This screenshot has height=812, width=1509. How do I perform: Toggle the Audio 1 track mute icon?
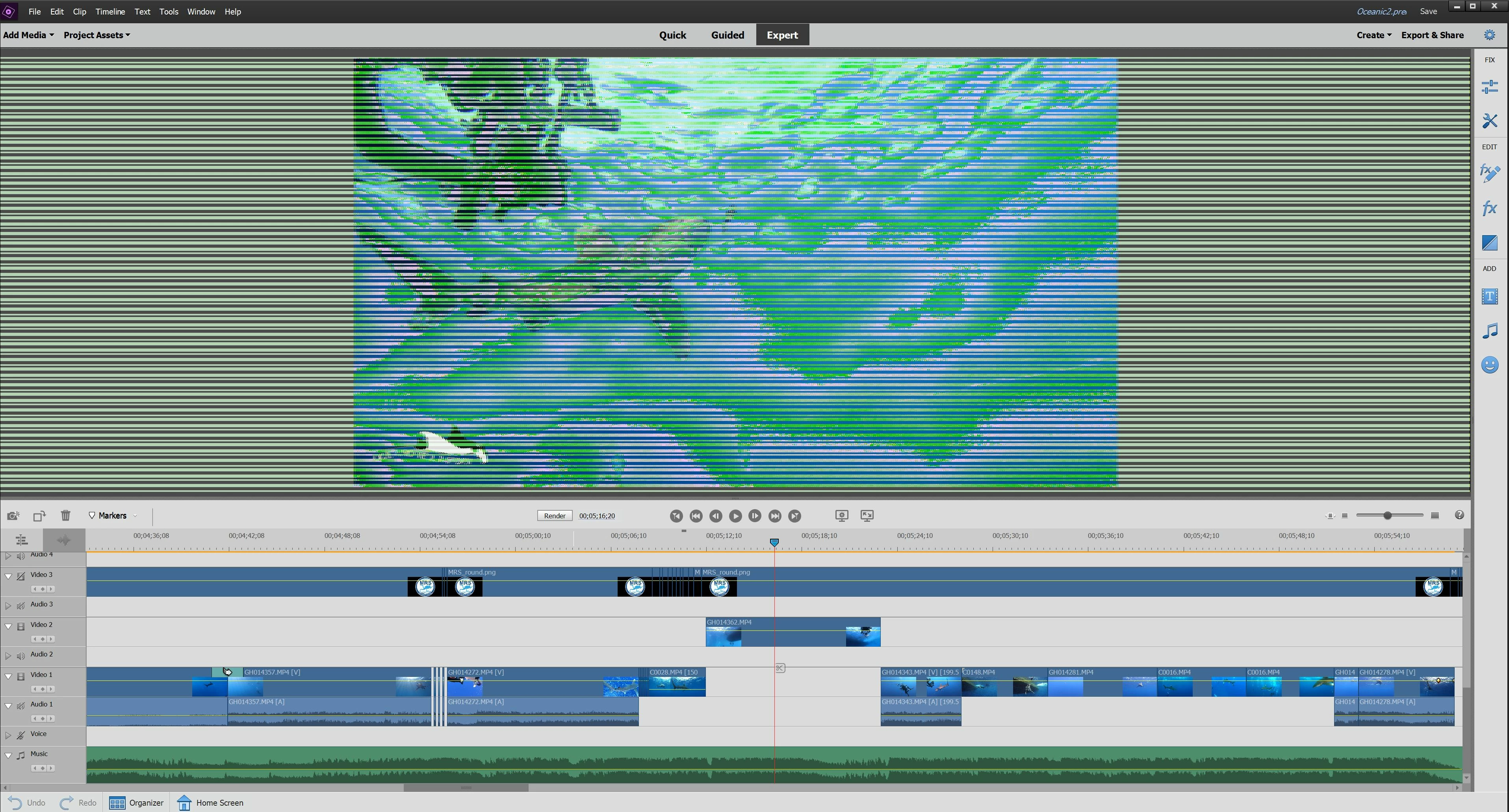pyautogui.click(x=21, y=705)
